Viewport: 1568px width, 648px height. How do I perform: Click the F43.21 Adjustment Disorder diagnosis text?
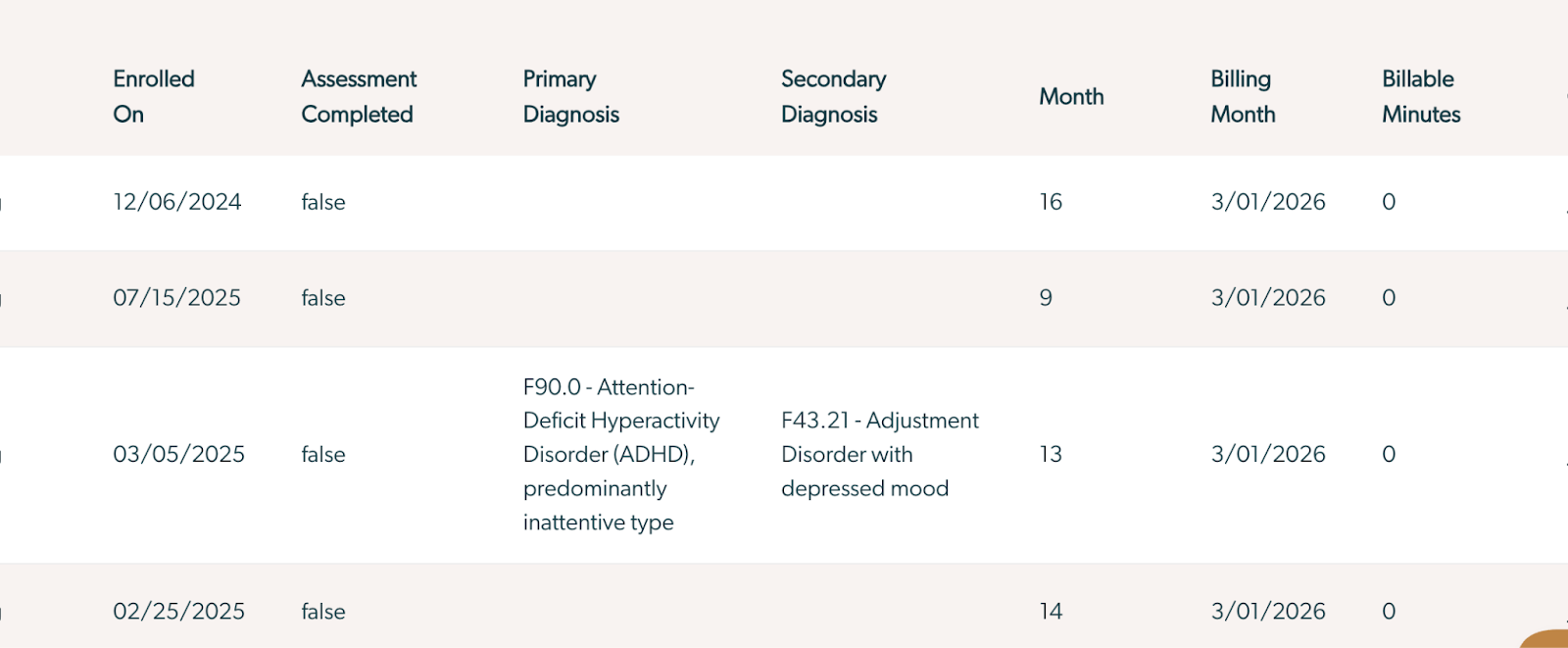tap(880, 454)
